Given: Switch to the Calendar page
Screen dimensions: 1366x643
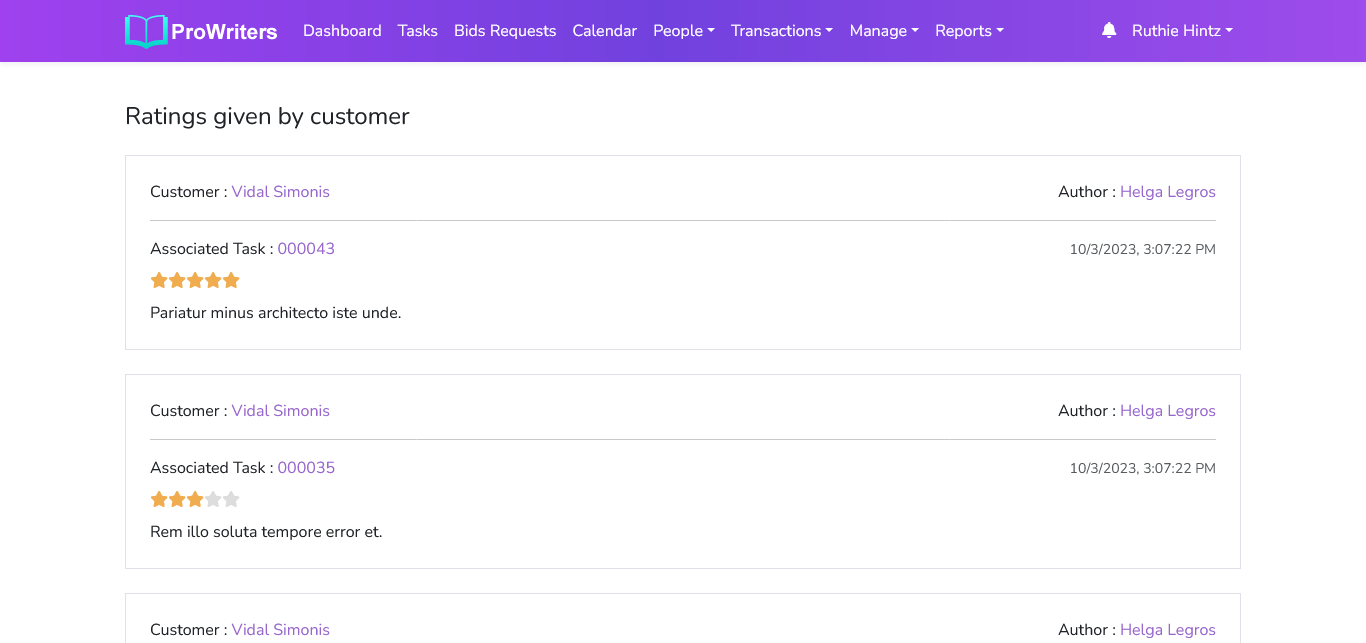Looking at the screenshot, I should [604, 31].
